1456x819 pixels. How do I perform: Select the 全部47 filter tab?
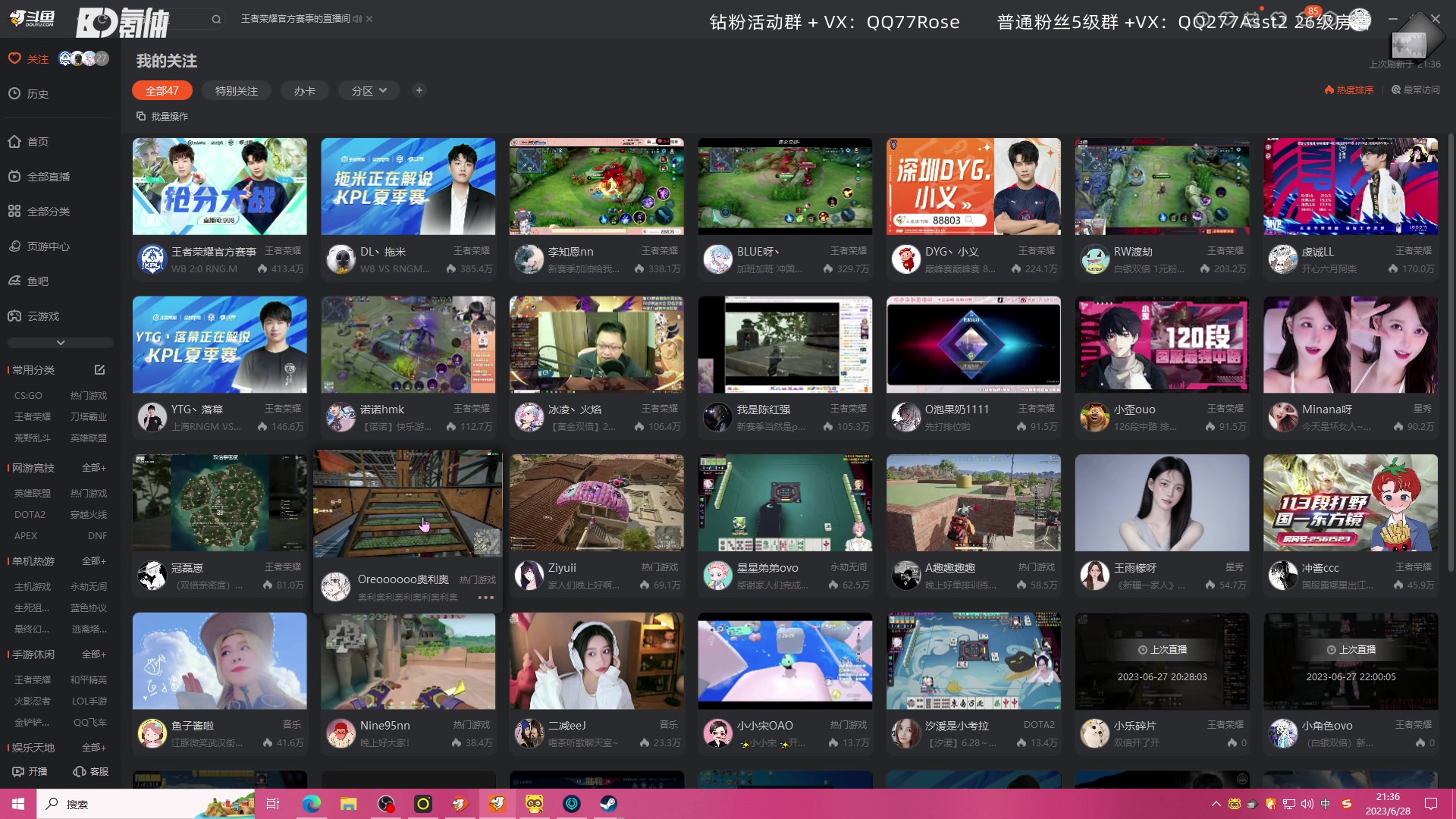(x=162, y=90)
